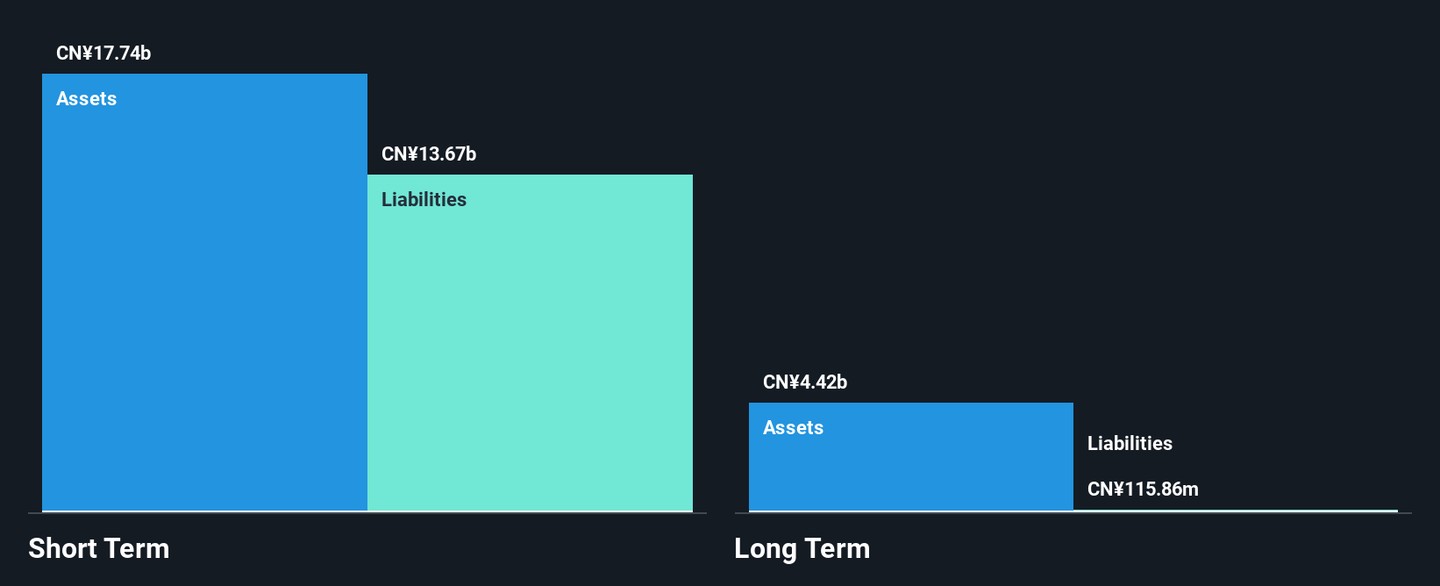
Task: Click the word Short in the Short Term heading
Action: 64,549
